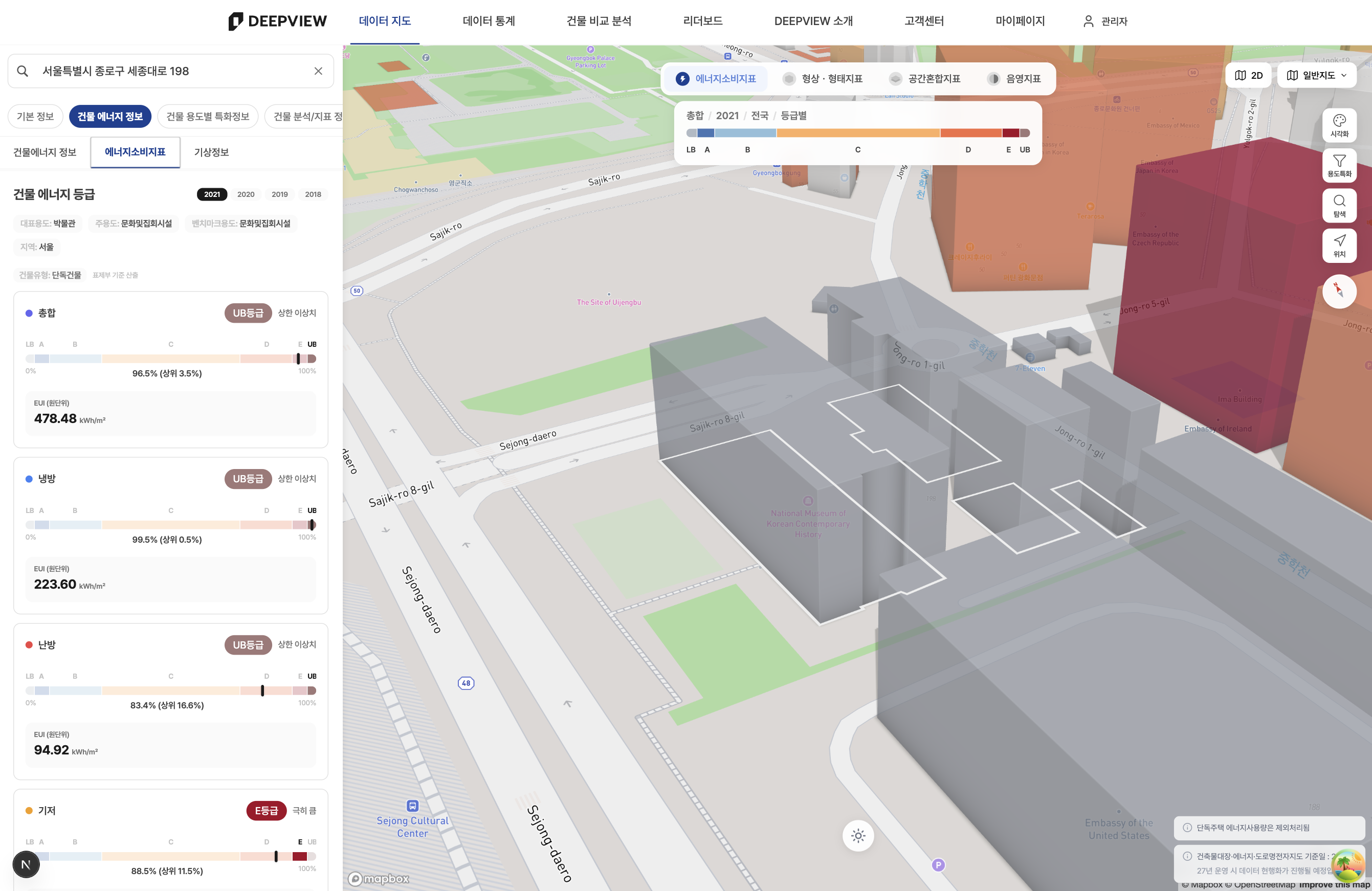This screenshot has width=1372, height=891.
Task: Select year 2021 for energy grade
Action: coord(212,194)
